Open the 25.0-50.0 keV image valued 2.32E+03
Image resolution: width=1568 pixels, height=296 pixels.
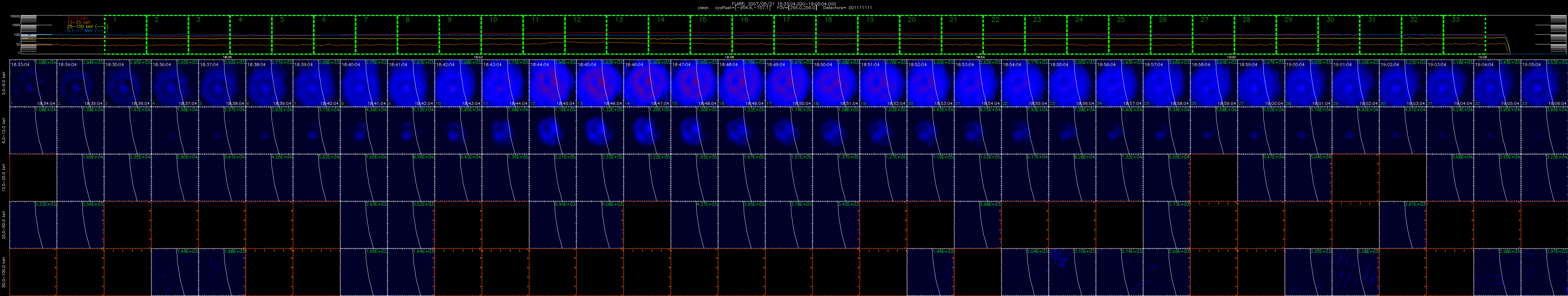click(x=33, y=224)
